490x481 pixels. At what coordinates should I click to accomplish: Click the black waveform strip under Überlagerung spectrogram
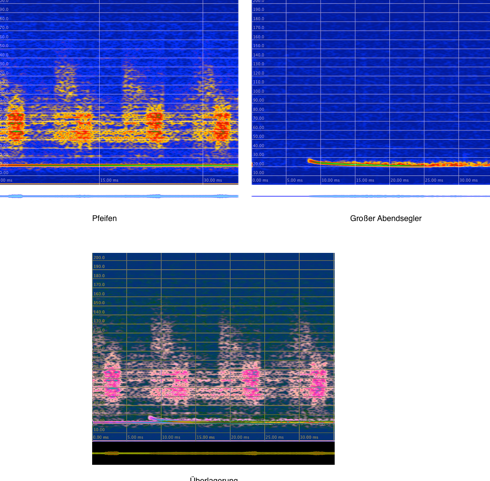click(213, 453)
